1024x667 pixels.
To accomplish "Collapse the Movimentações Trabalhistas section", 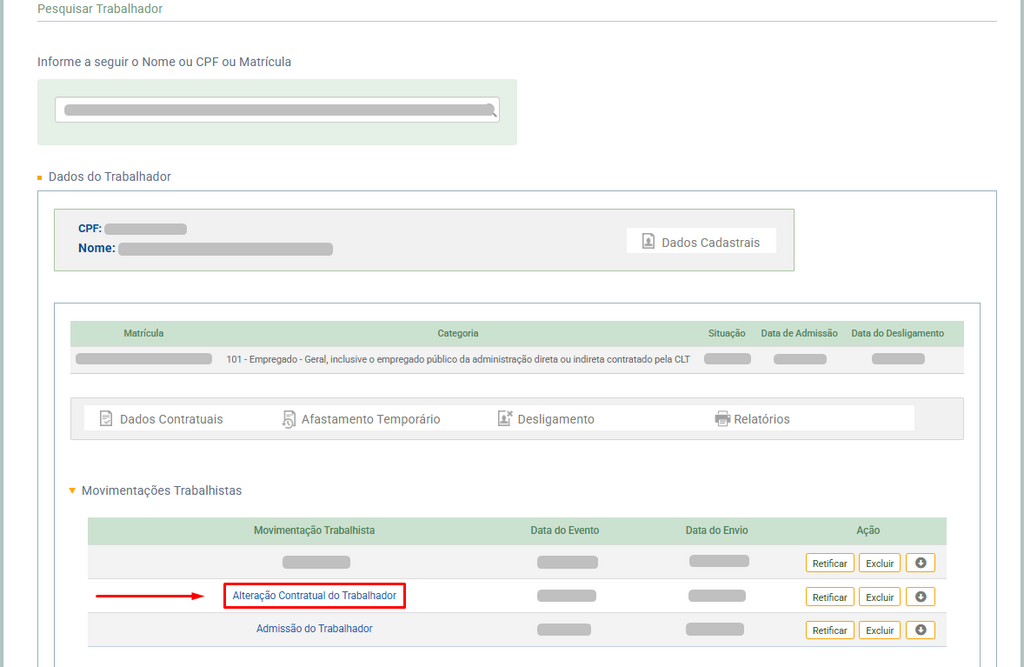I will click(72, 491).
